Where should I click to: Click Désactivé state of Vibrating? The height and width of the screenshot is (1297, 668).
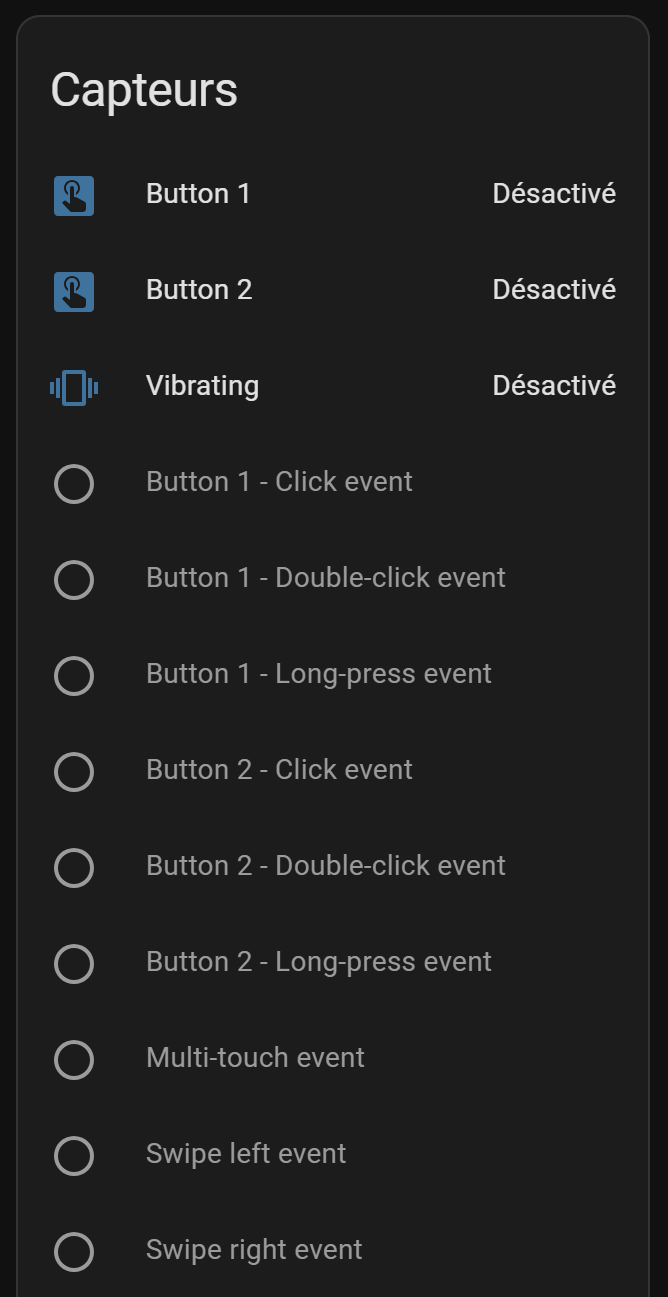(554, 386)
